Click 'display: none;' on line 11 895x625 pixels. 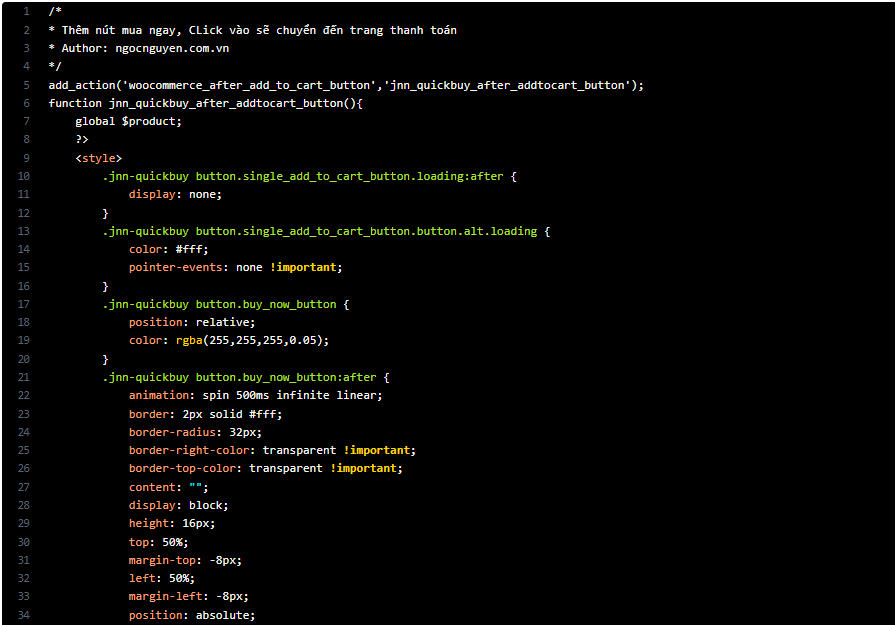tap(175, 195)
